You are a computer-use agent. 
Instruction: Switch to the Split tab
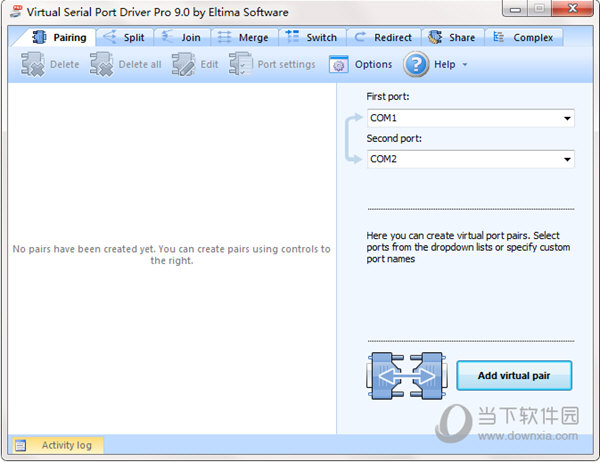pyautogui.click(x=125, y=38)
